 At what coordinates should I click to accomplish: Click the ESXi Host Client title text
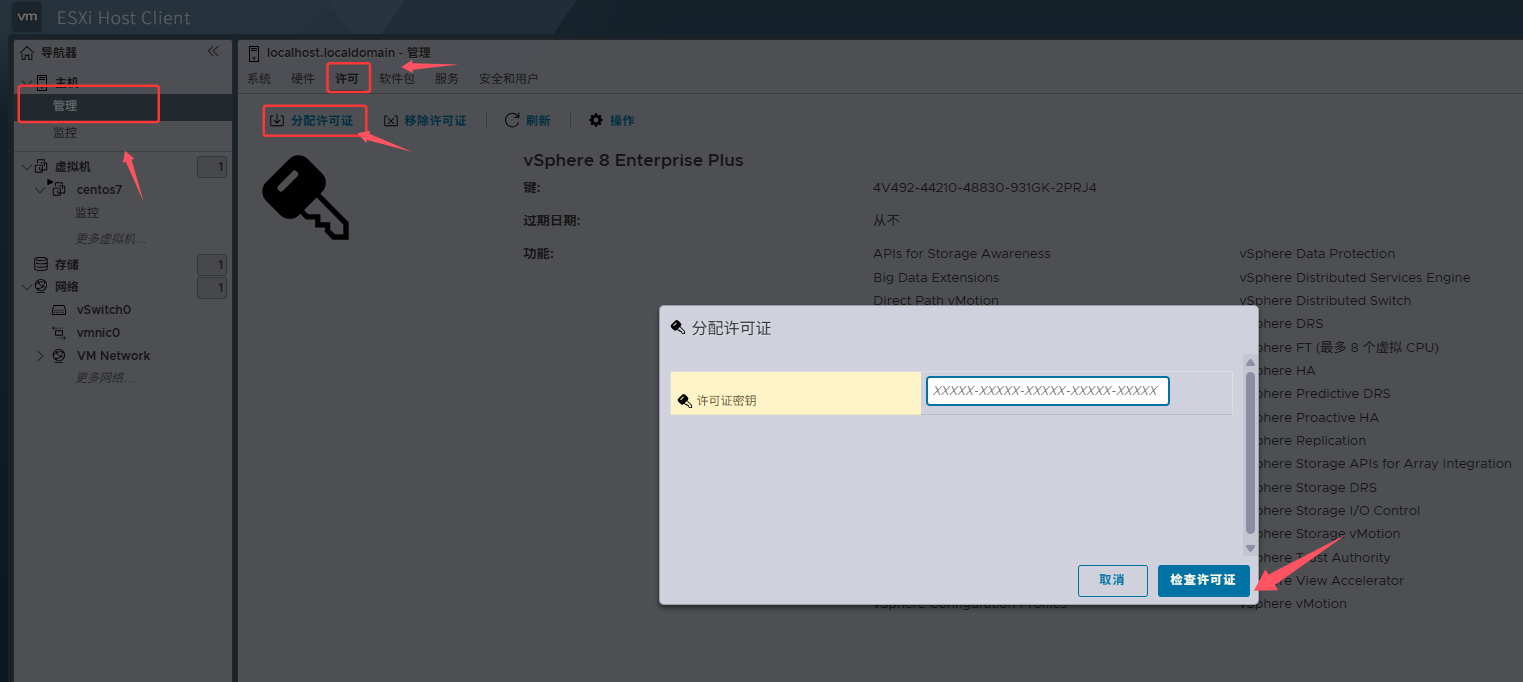123,18
